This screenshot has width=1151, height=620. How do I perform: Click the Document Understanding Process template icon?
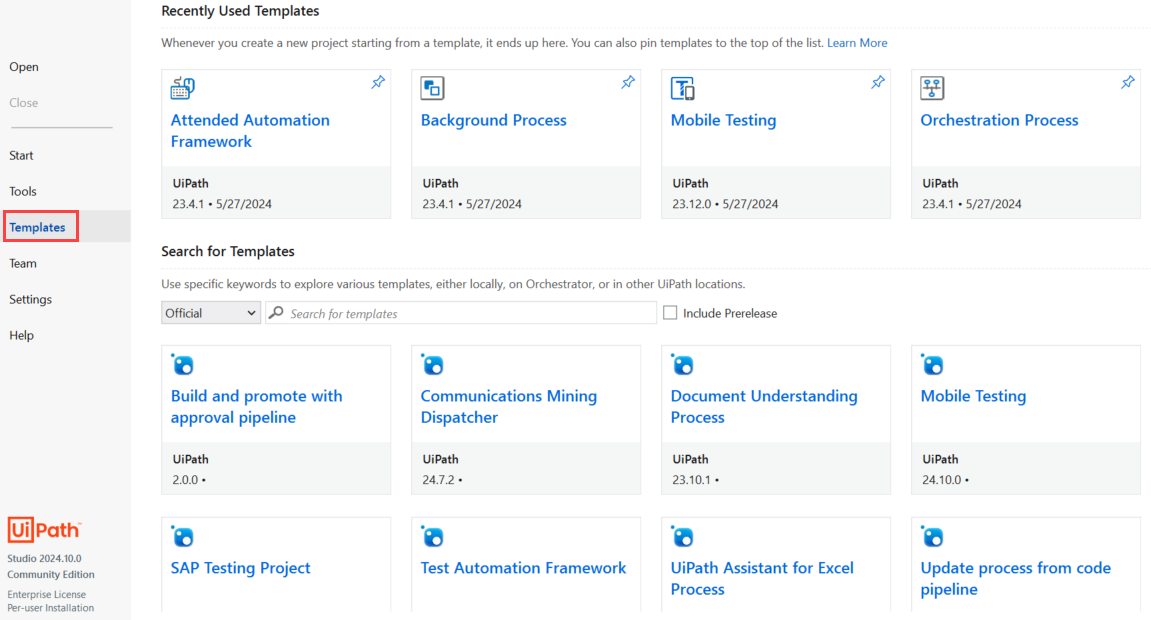pos(682,365)
